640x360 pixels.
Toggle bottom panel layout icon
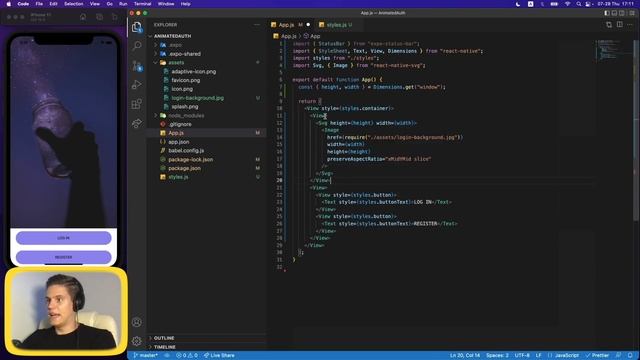(614, 13)
